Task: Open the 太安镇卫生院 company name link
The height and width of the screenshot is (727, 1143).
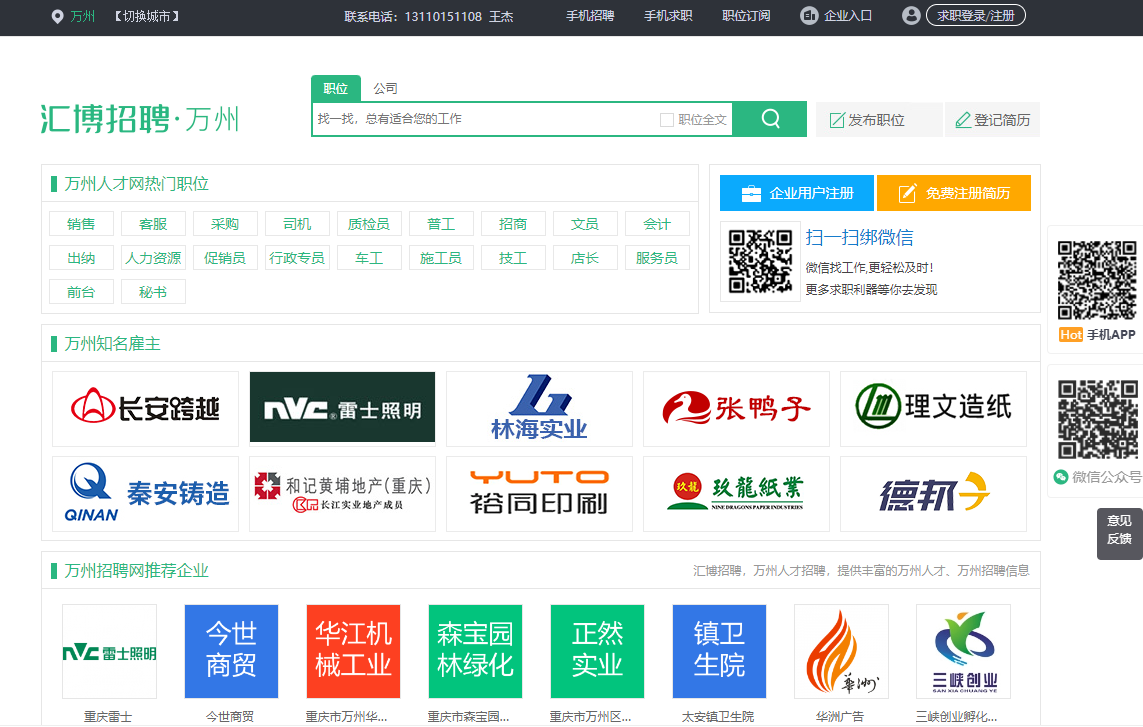Action: click(718, 717)
